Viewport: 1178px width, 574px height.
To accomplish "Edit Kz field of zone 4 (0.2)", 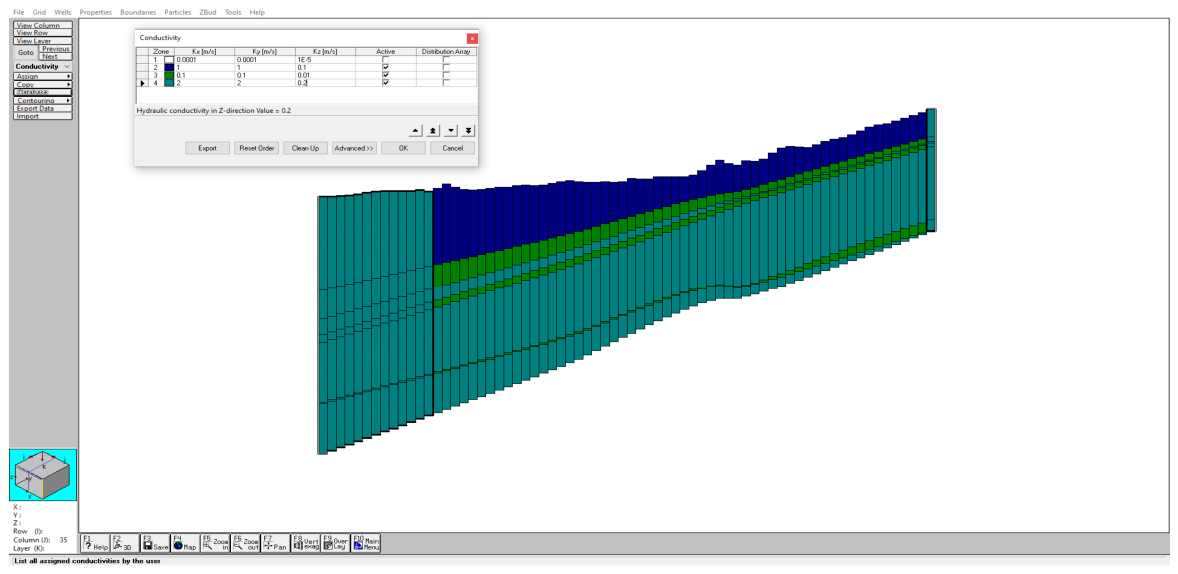I will point(325,83).
